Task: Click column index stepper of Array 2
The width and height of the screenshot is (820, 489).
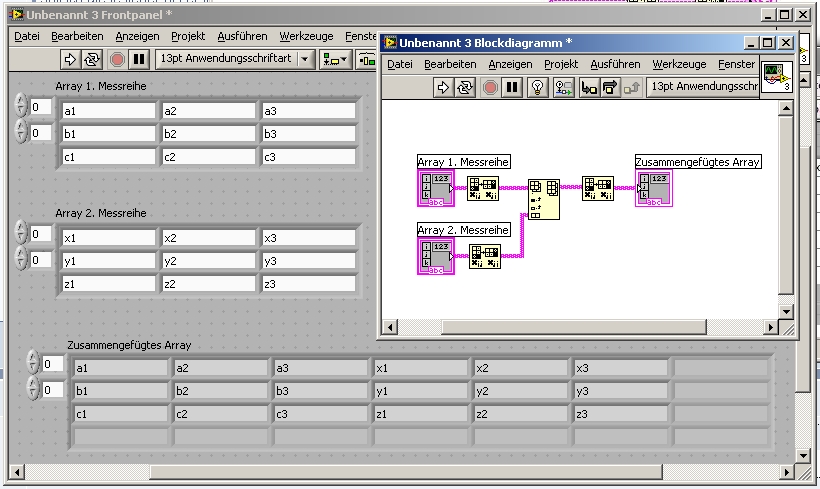Action: (x=20, y=258)
